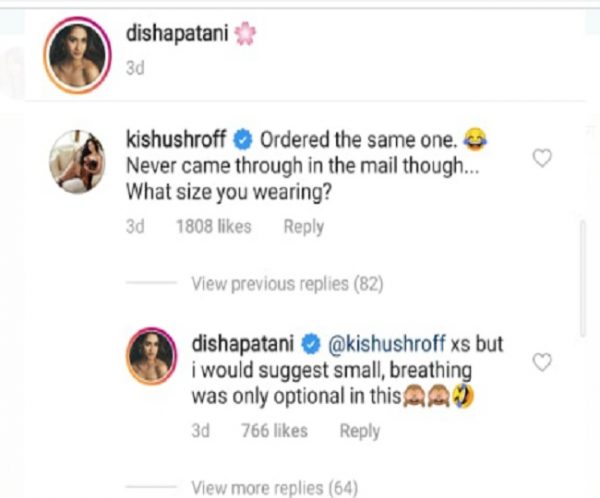Like dishapatani's reply with heart icon

point(542,362)
